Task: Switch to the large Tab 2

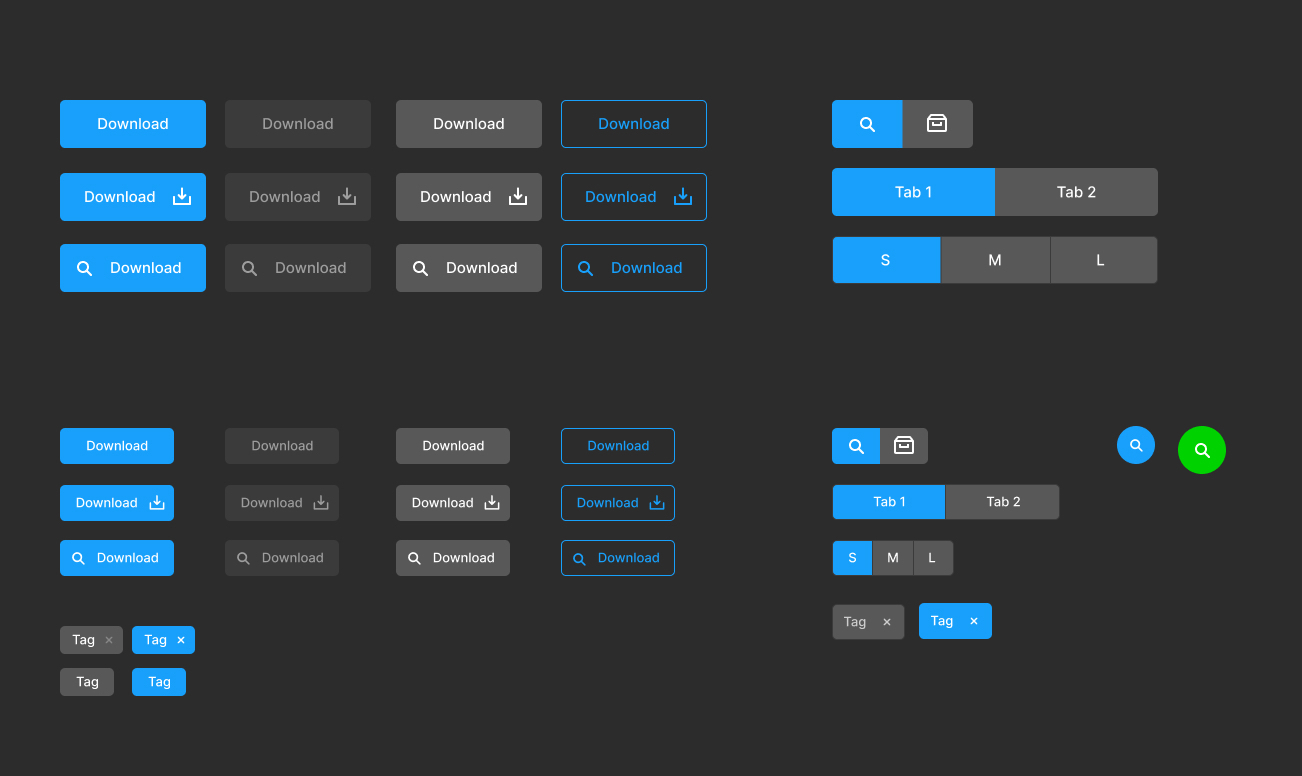Action: [x=1077, y=192]
